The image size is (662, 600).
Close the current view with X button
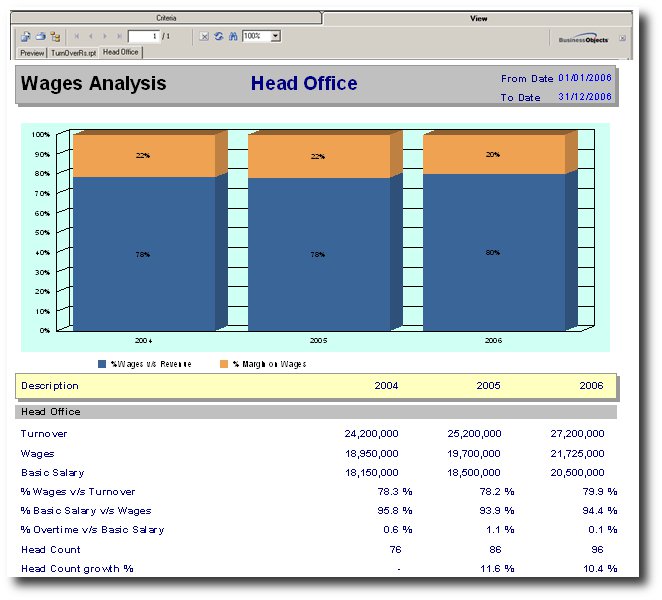click(x=622, y=38)
